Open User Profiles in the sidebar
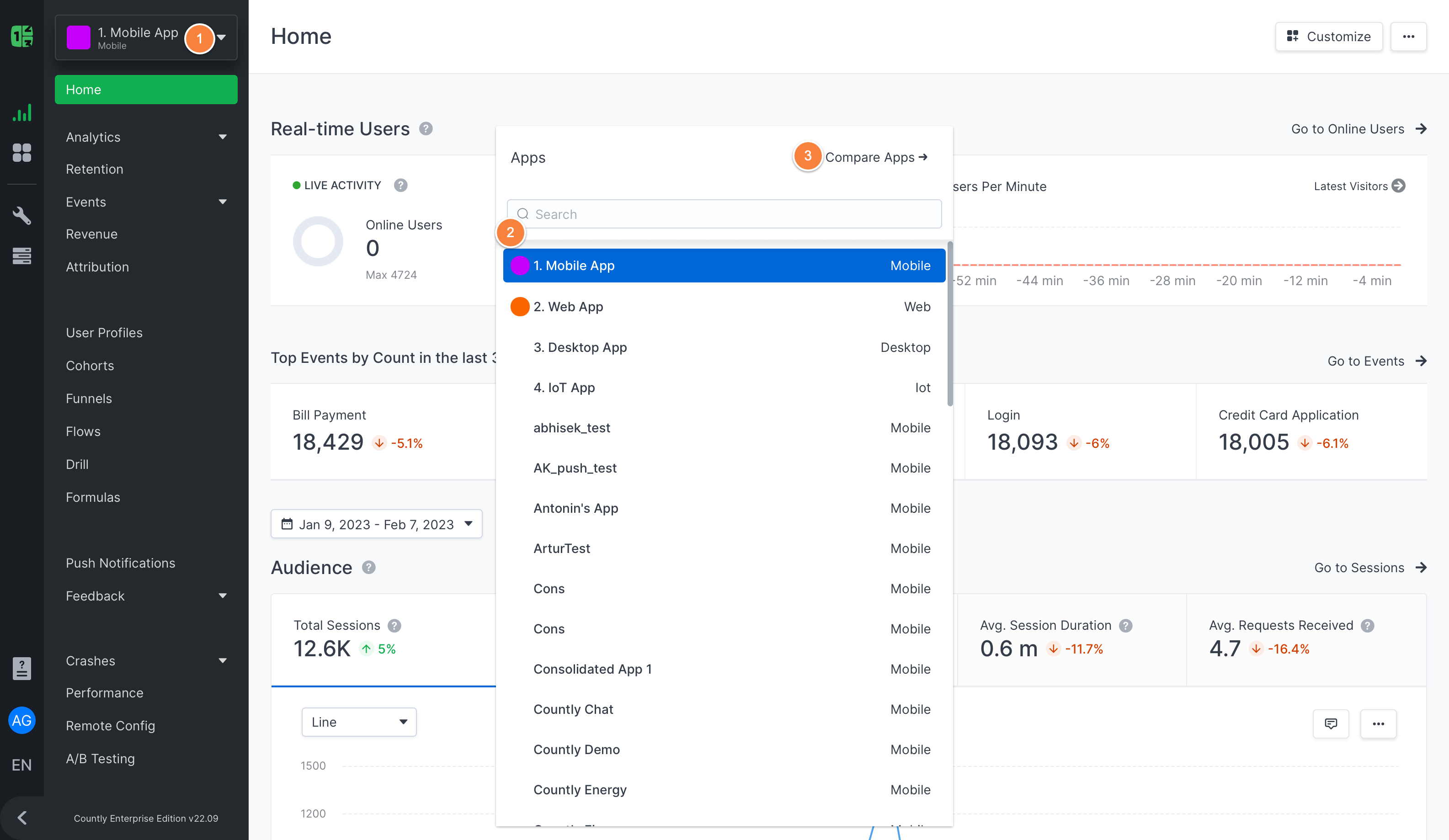The width and height of the screenshot is (1449, 840). click(x=104, y=332)
